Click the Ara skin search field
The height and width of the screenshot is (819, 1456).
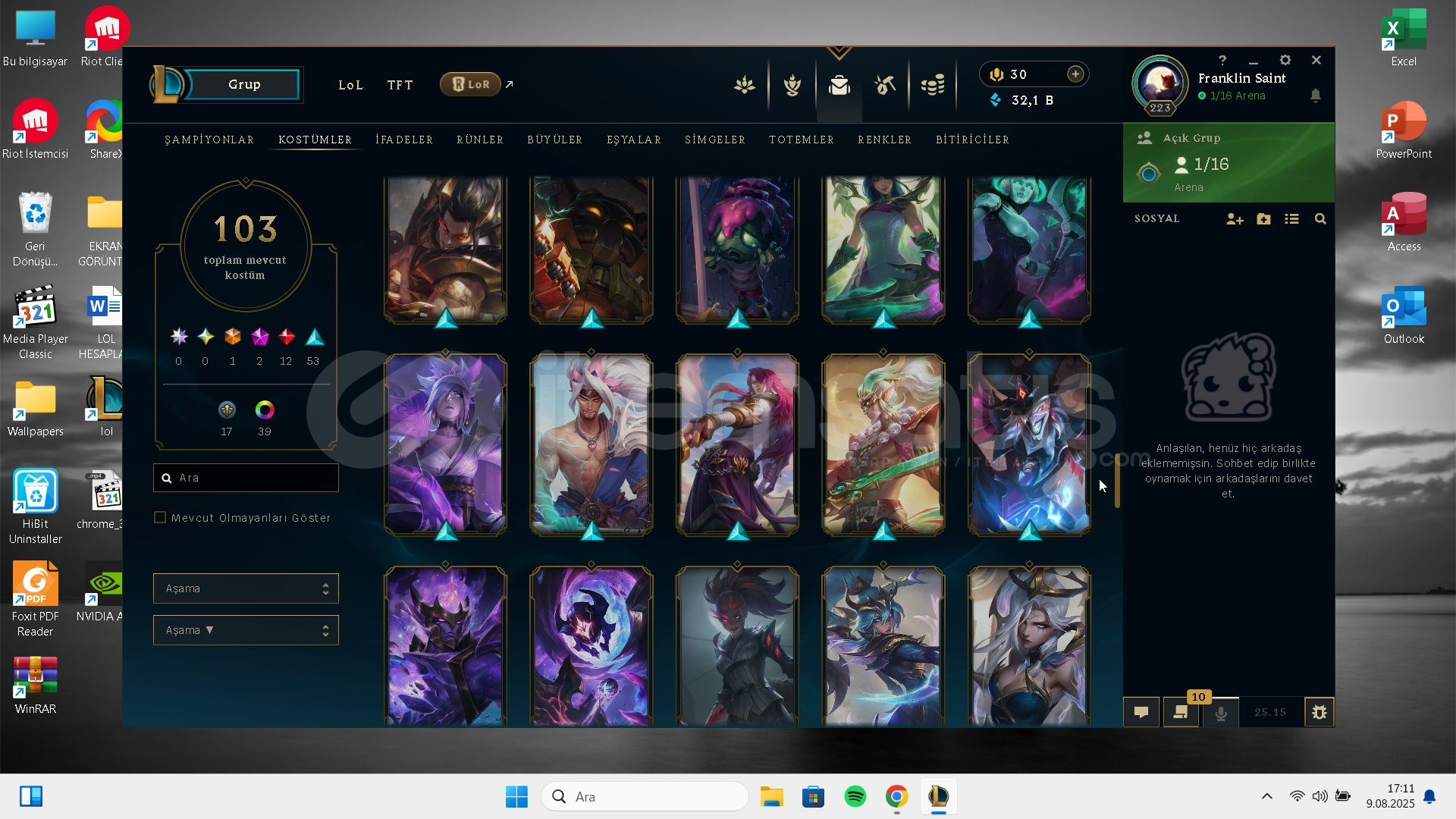pyautogui.click(x=246, y=478)
